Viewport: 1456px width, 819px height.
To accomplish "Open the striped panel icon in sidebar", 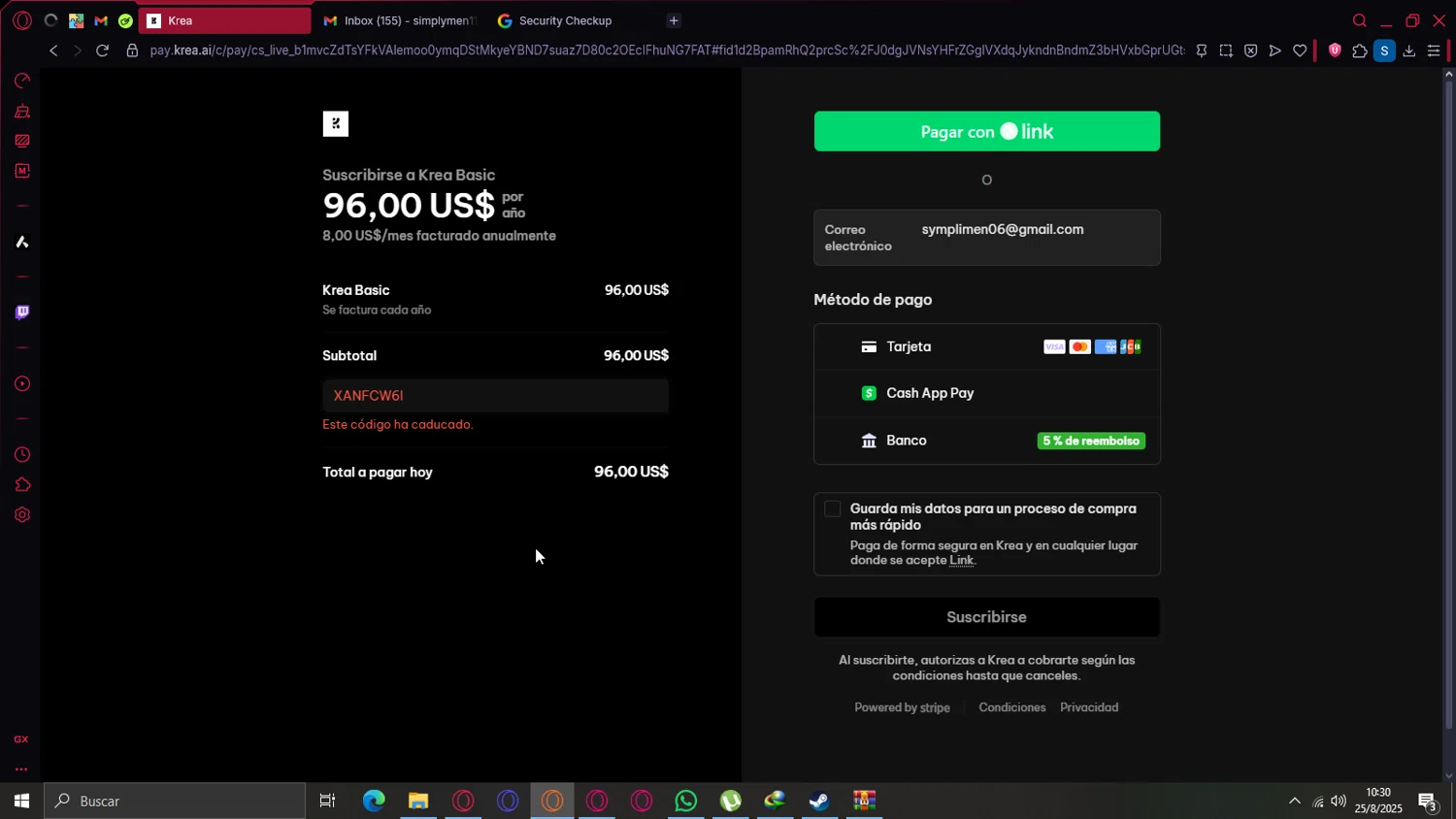I will point(22,141).
